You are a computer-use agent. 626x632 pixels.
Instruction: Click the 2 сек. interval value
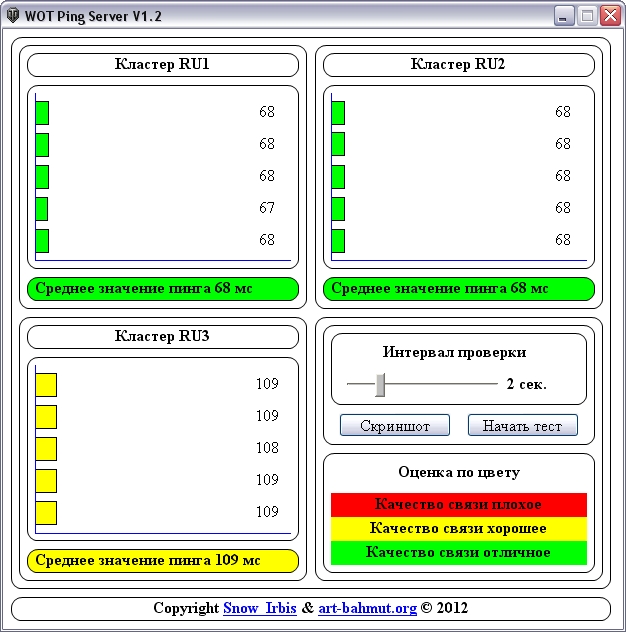click(526, 384)
